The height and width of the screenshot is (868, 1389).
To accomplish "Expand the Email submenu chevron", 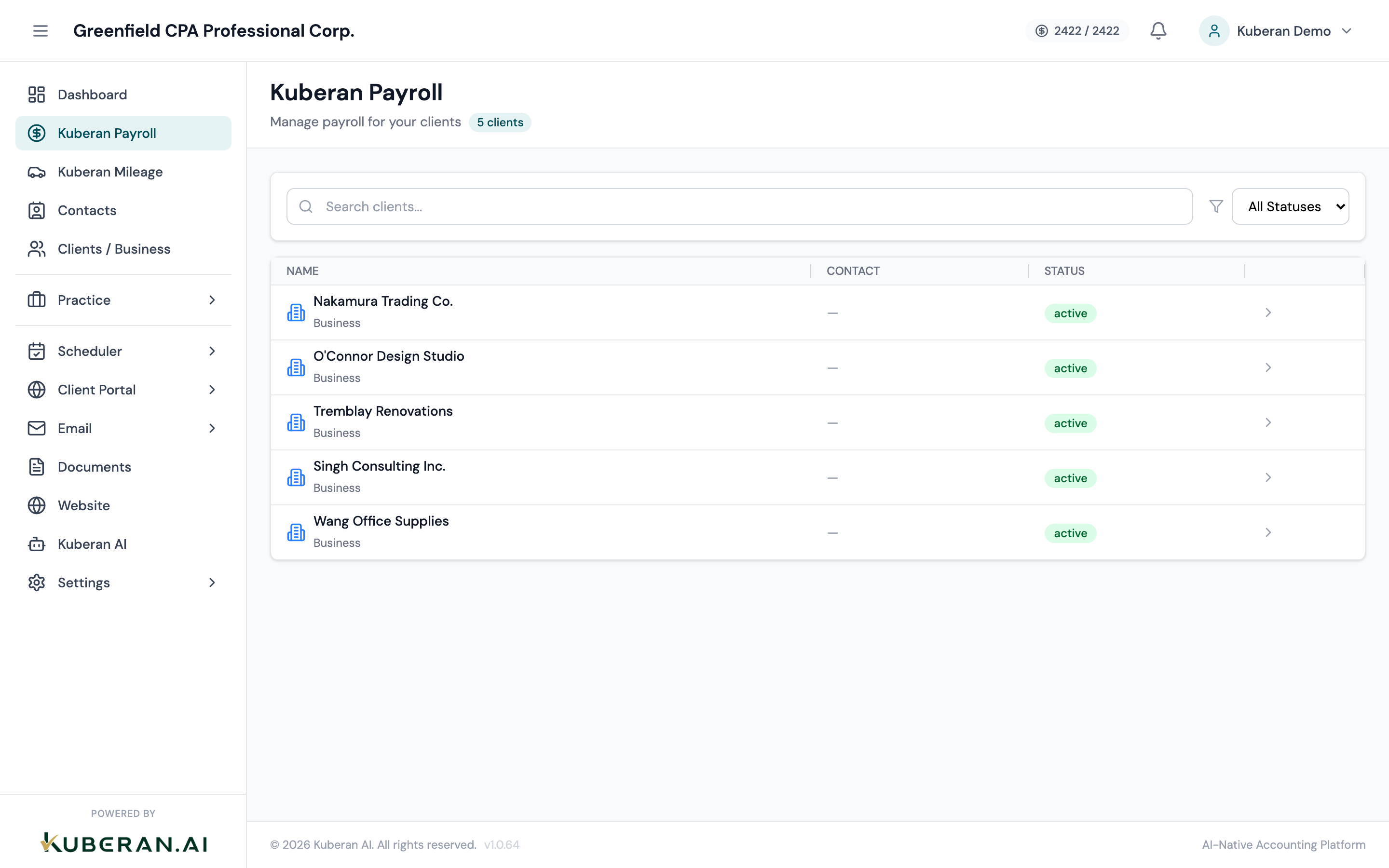I will (x=212, y=428).
